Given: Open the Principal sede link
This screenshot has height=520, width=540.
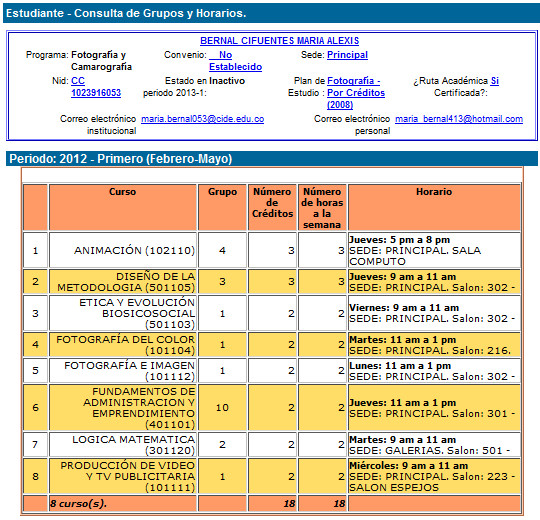Looking at the screenshot, I should point(347,55).
